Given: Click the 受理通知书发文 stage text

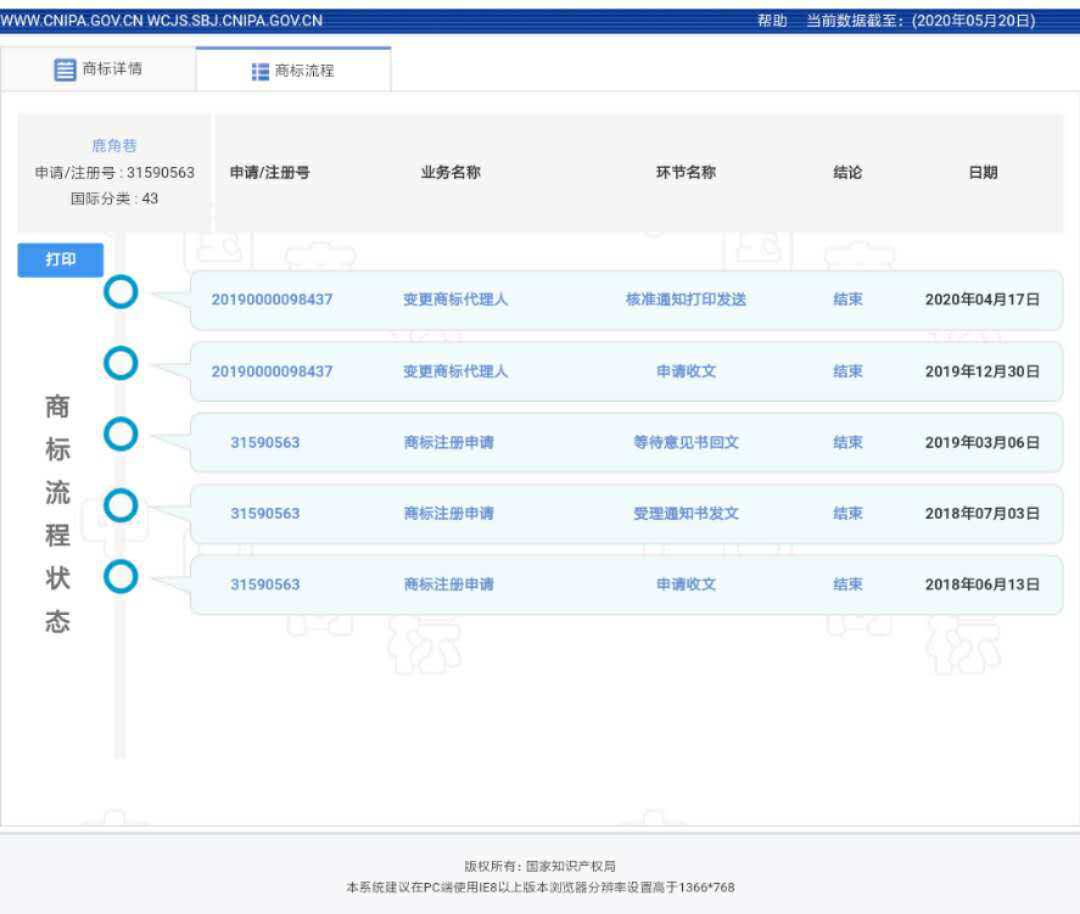Looking at the screenshot, I should (x=686, y=513).
